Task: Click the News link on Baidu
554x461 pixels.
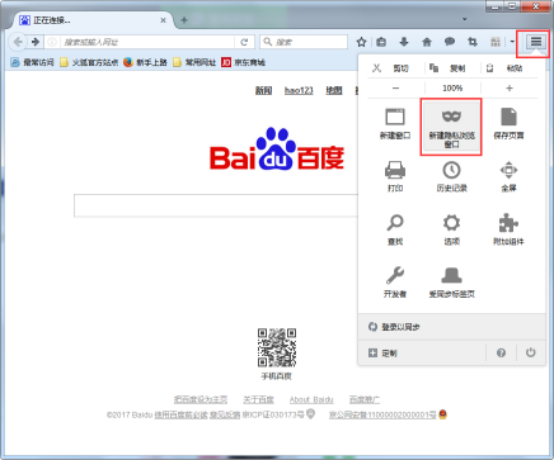Action: [x=264, y=91]
